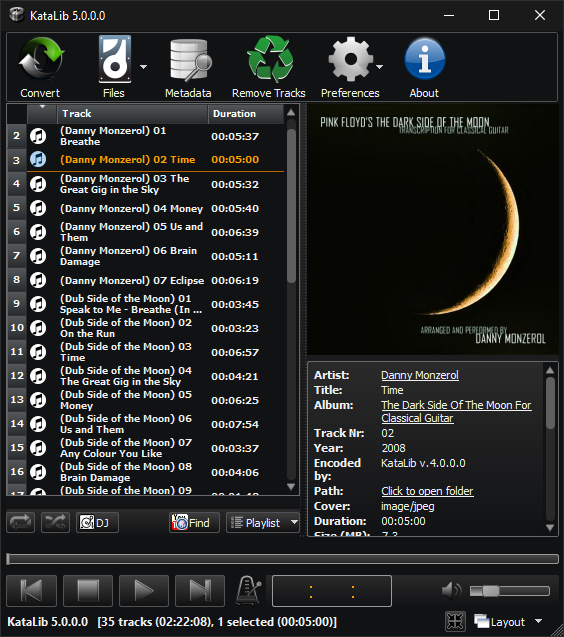Click the time display field
Viewport: 564px width, 637px height.
[332, 591]
